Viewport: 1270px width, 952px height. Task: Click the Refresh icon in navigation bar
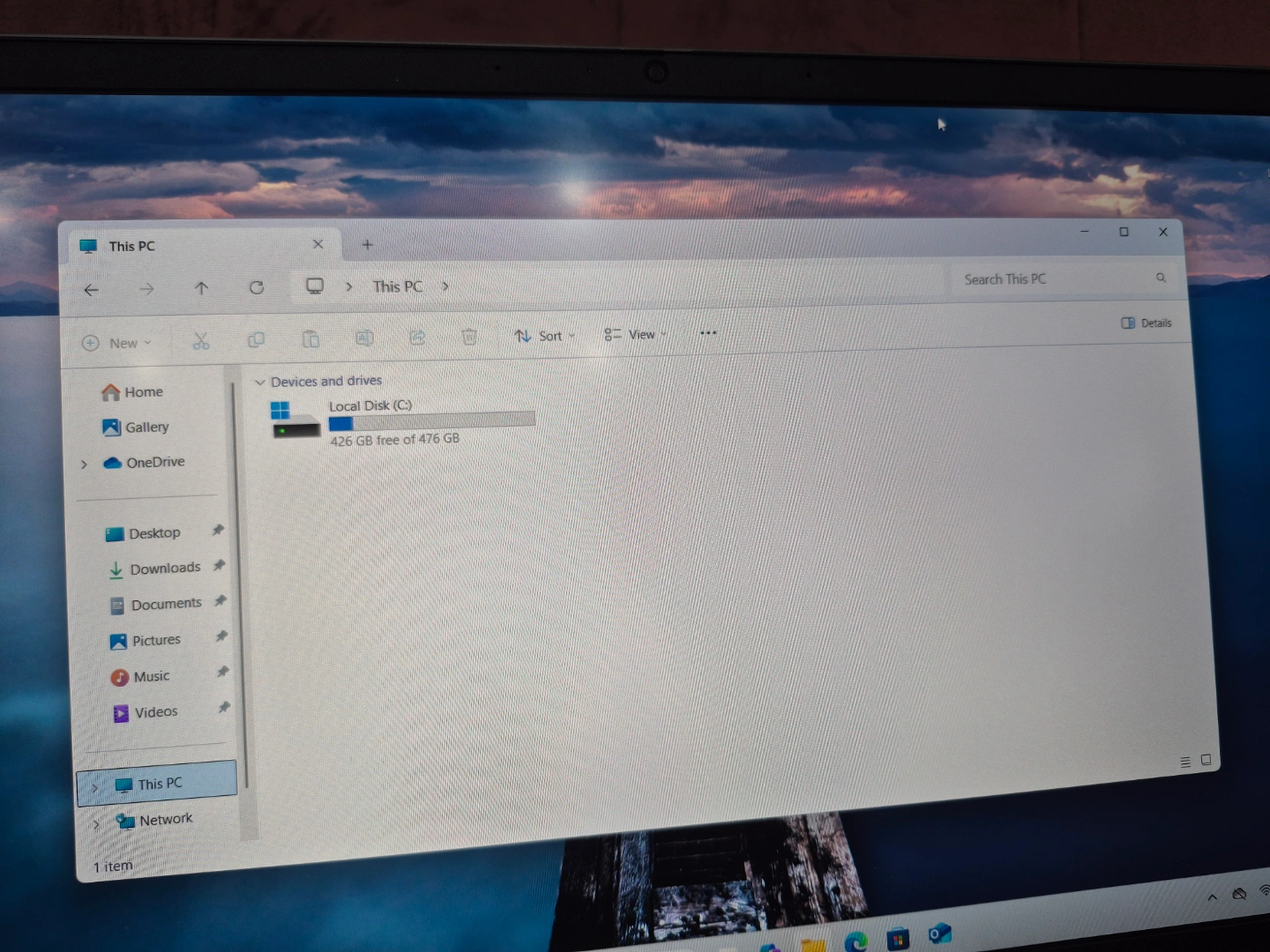pos(257,287)
